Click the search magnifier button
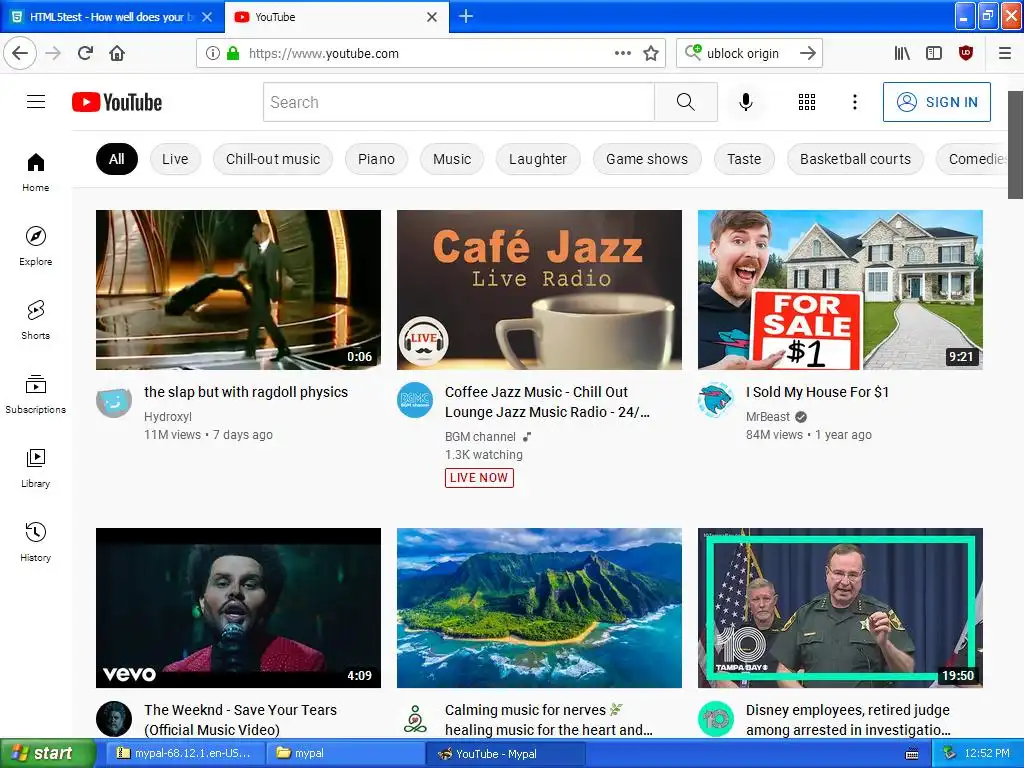 pos(686,102)
